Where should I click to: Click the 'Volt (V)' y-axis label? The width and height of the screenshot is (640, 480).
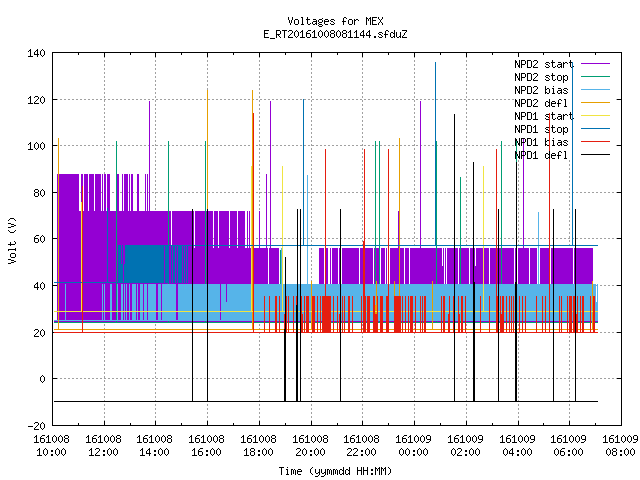point(12,240)
